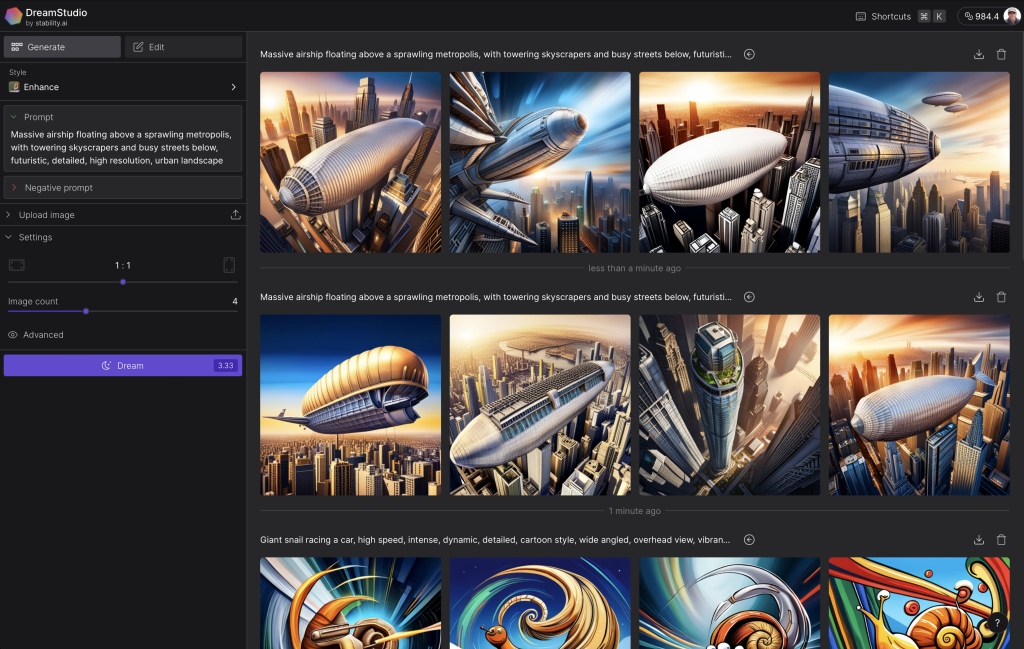The image size is (1024, 649).
Task: Click the upload image icon
Action: coord(235,215)
